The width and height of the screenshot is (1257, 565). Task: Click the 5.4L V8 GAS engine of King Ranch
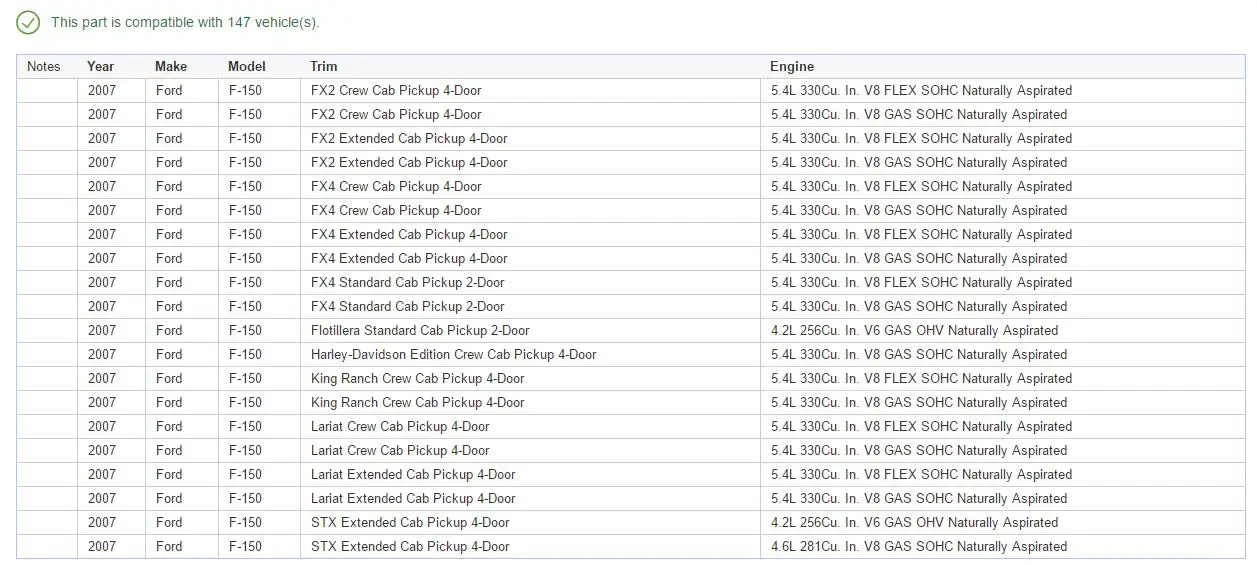(919, 402)
